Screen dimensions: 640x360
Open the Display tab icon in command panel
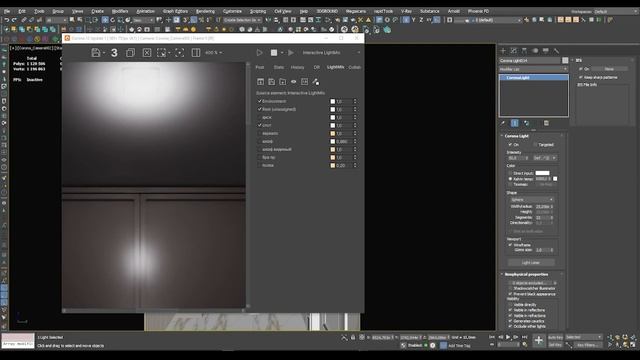tap(545, 51)
